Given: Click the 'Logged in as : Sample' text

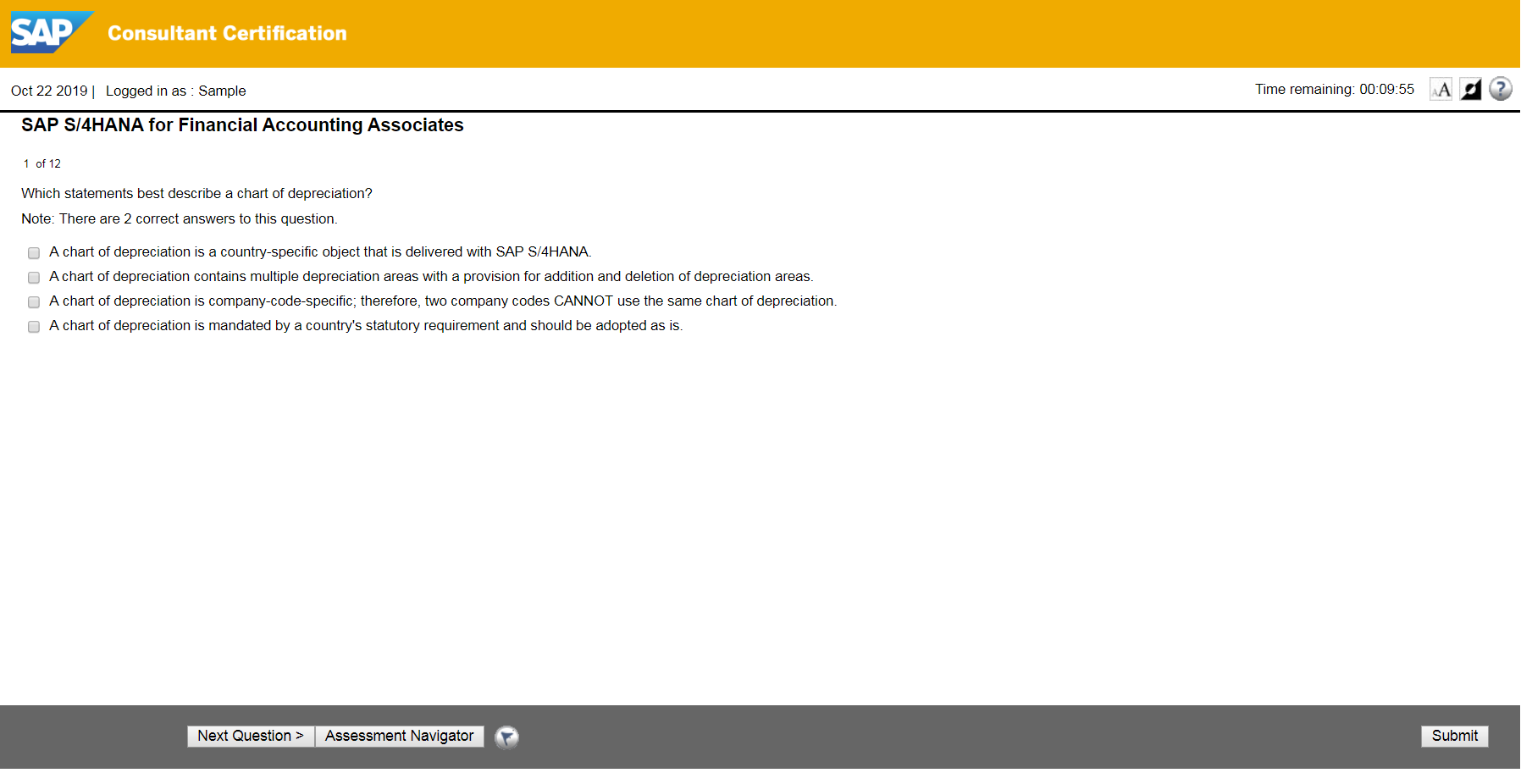Looking at the screenshot, I should point(175,91).
